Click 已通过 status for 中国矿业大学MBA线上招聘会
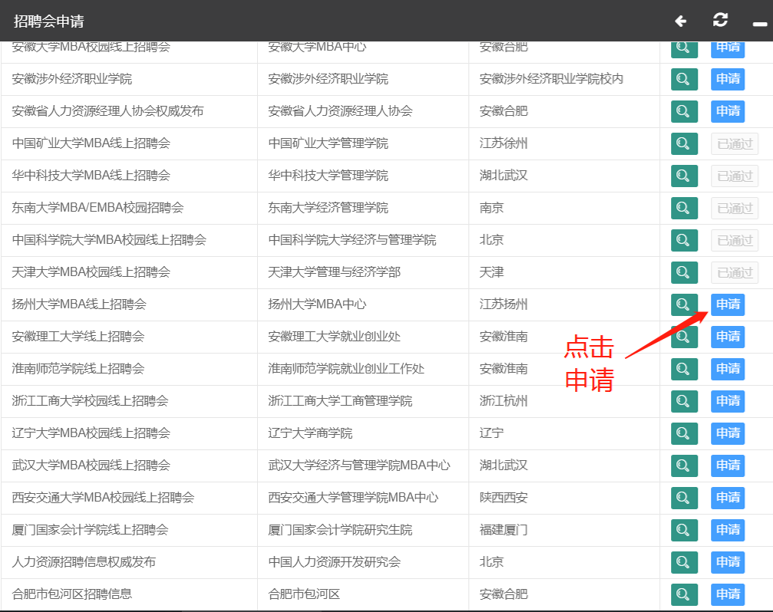773x612 pixels. (x=735, y=144)
